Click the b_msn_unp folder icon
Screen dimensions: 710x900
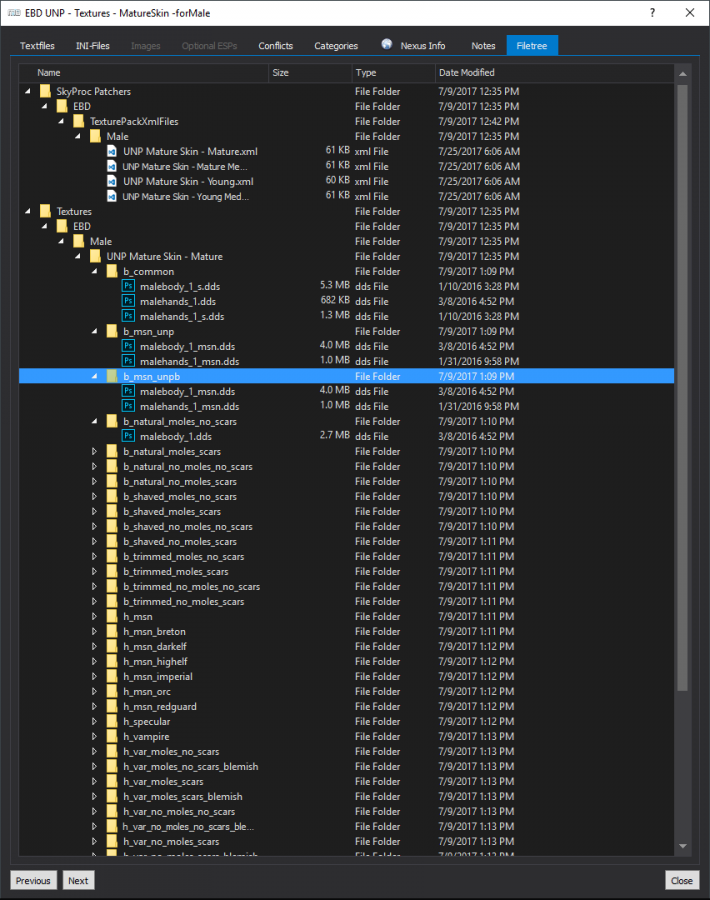point(112,331)
